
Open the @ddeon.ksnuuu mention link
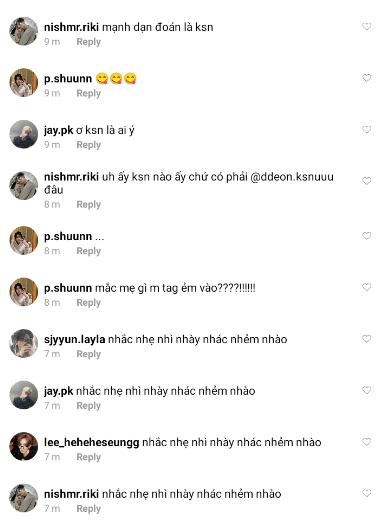point(292,177)
